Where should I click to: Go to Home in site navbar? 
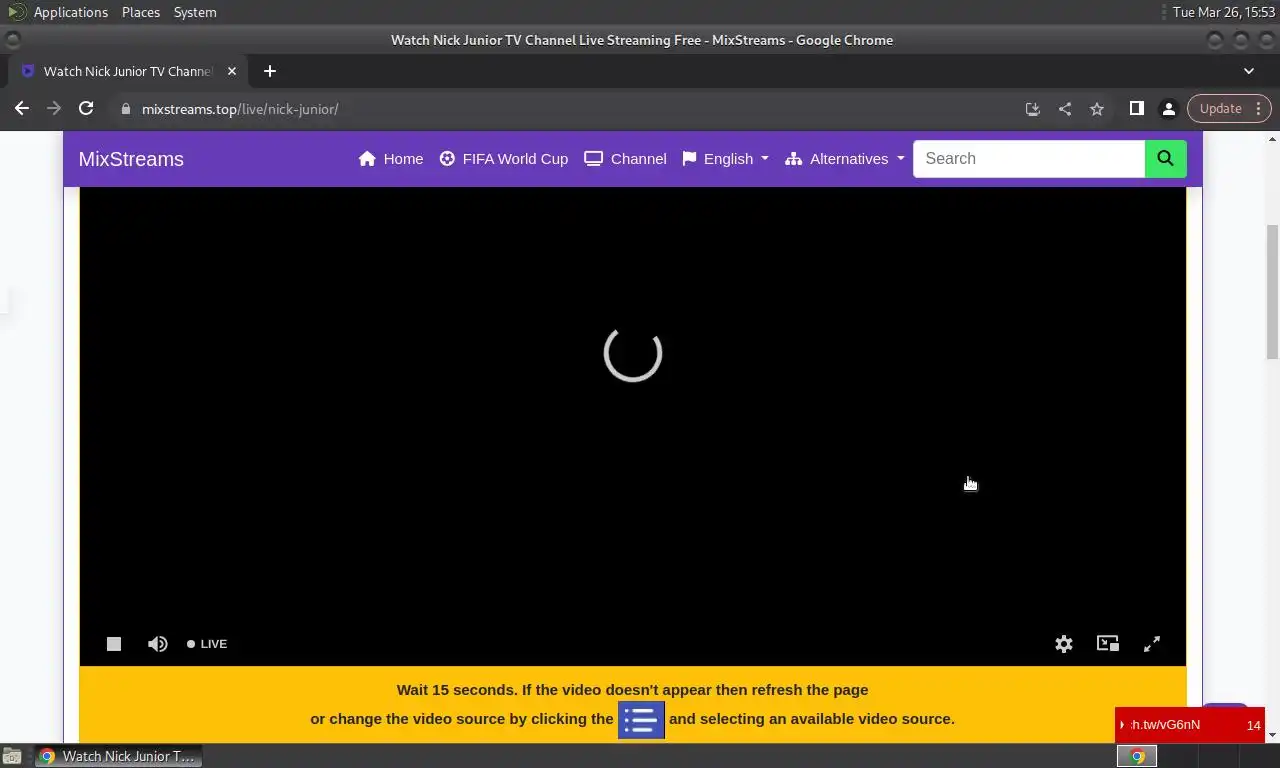tap(391, 159)
